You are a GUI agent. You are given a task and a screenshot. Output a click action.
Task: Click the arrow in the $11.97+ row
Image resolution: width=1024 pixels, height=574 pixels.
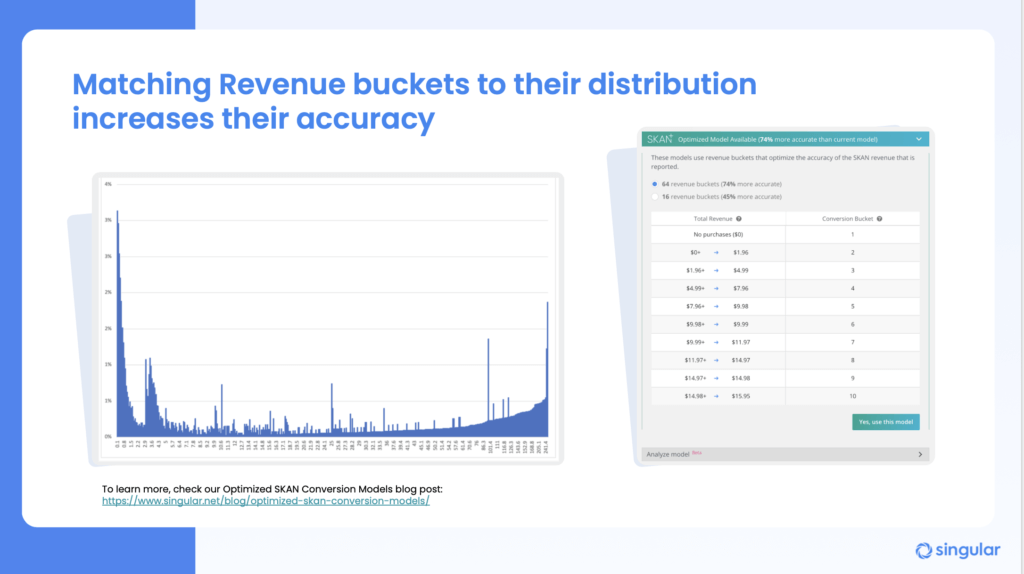pos(716,360)
